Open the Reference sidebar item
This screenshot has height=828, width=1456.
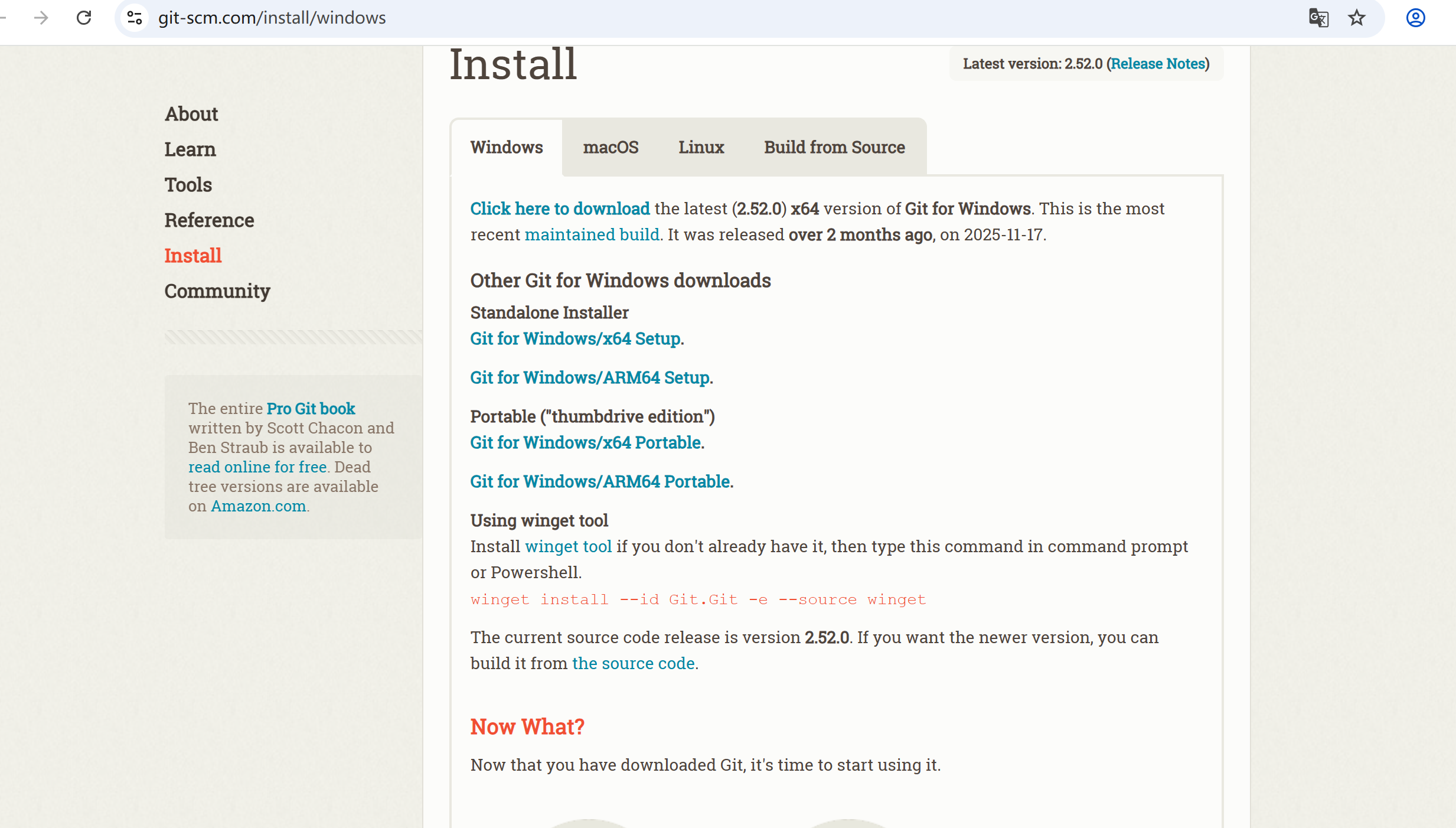click(x=209, y=220)
